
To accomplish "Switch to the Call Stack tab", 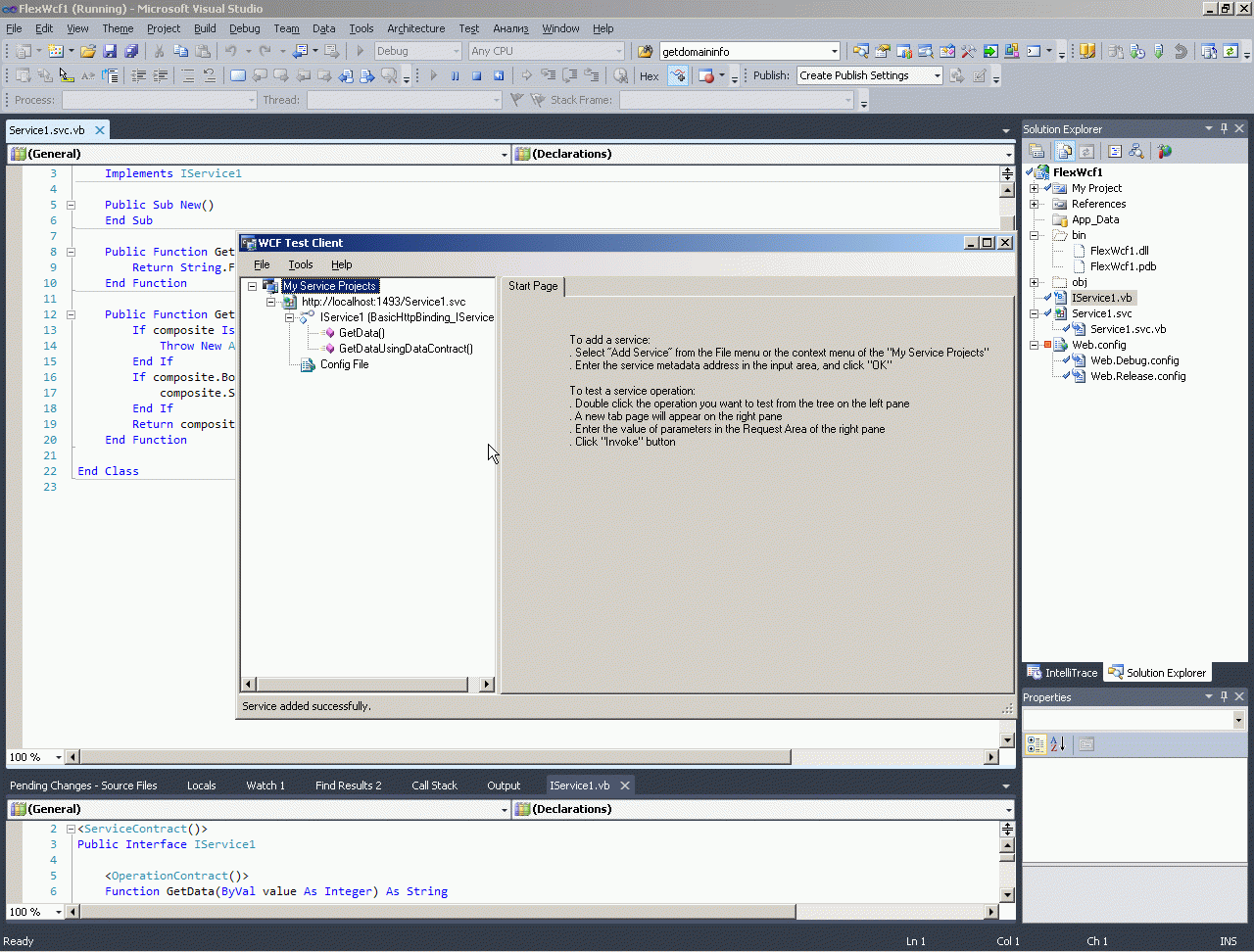I will click(x=434, y=785).
